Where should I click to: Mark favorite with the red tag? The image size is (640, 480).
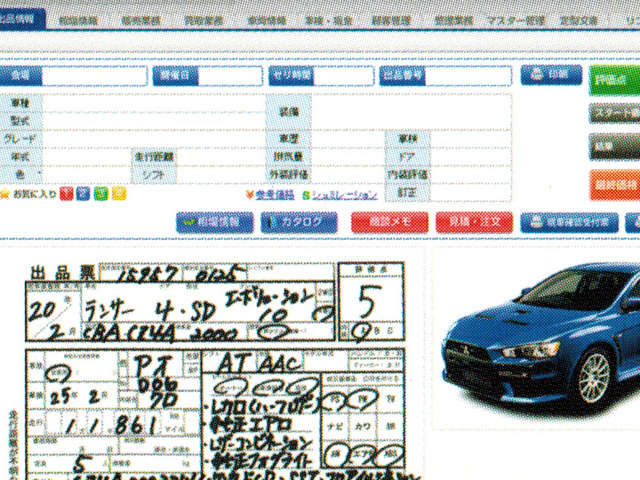pos(66,194)
